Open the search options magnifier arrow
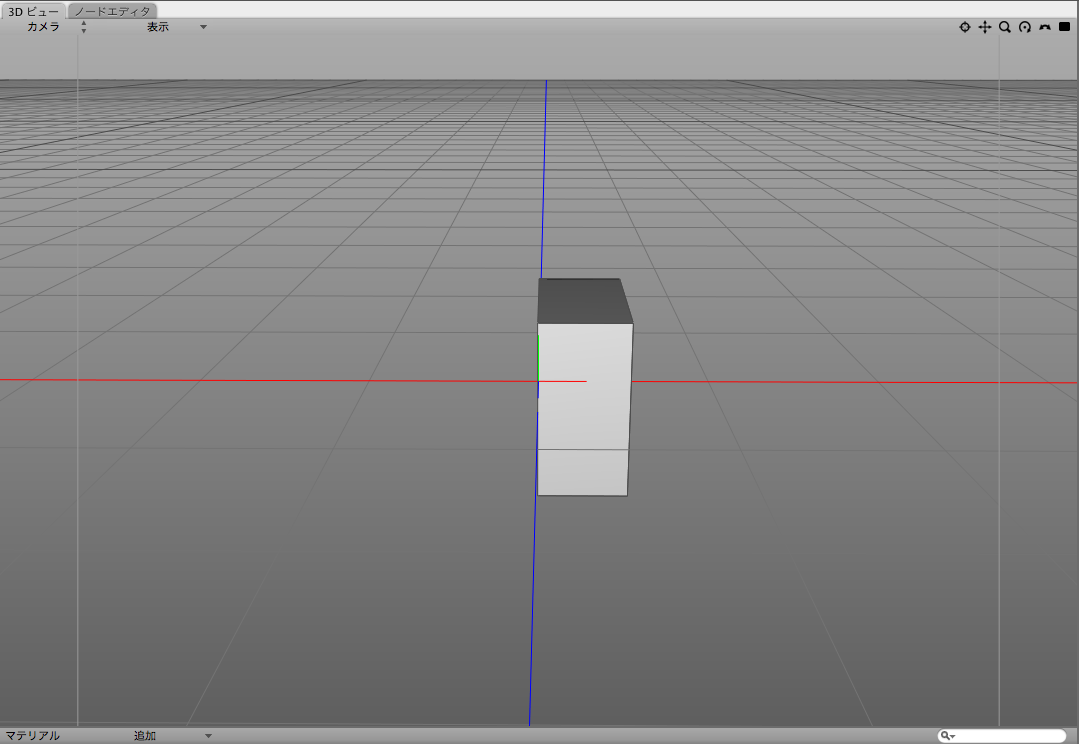The height and width of the screenshot is (744, 1079). click(948, 736)
